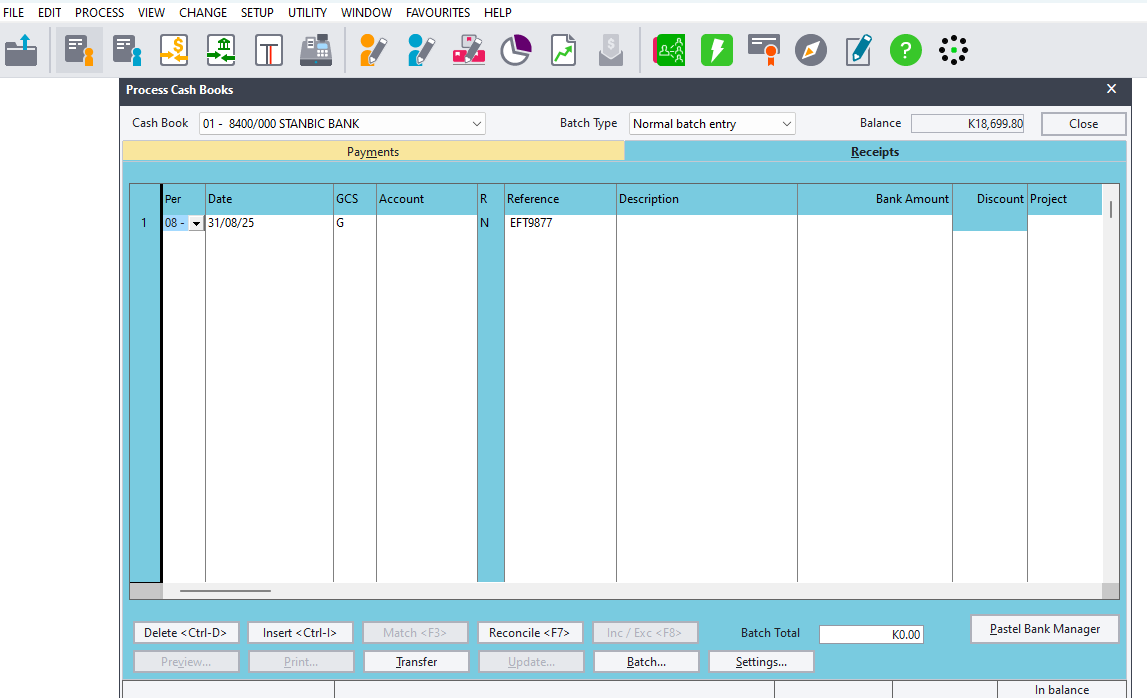Click the grid's vertical scrollbar thumb
The width and height of the screenshot is (1147, 698).
pyautogui.click(x=1110, y=209)
